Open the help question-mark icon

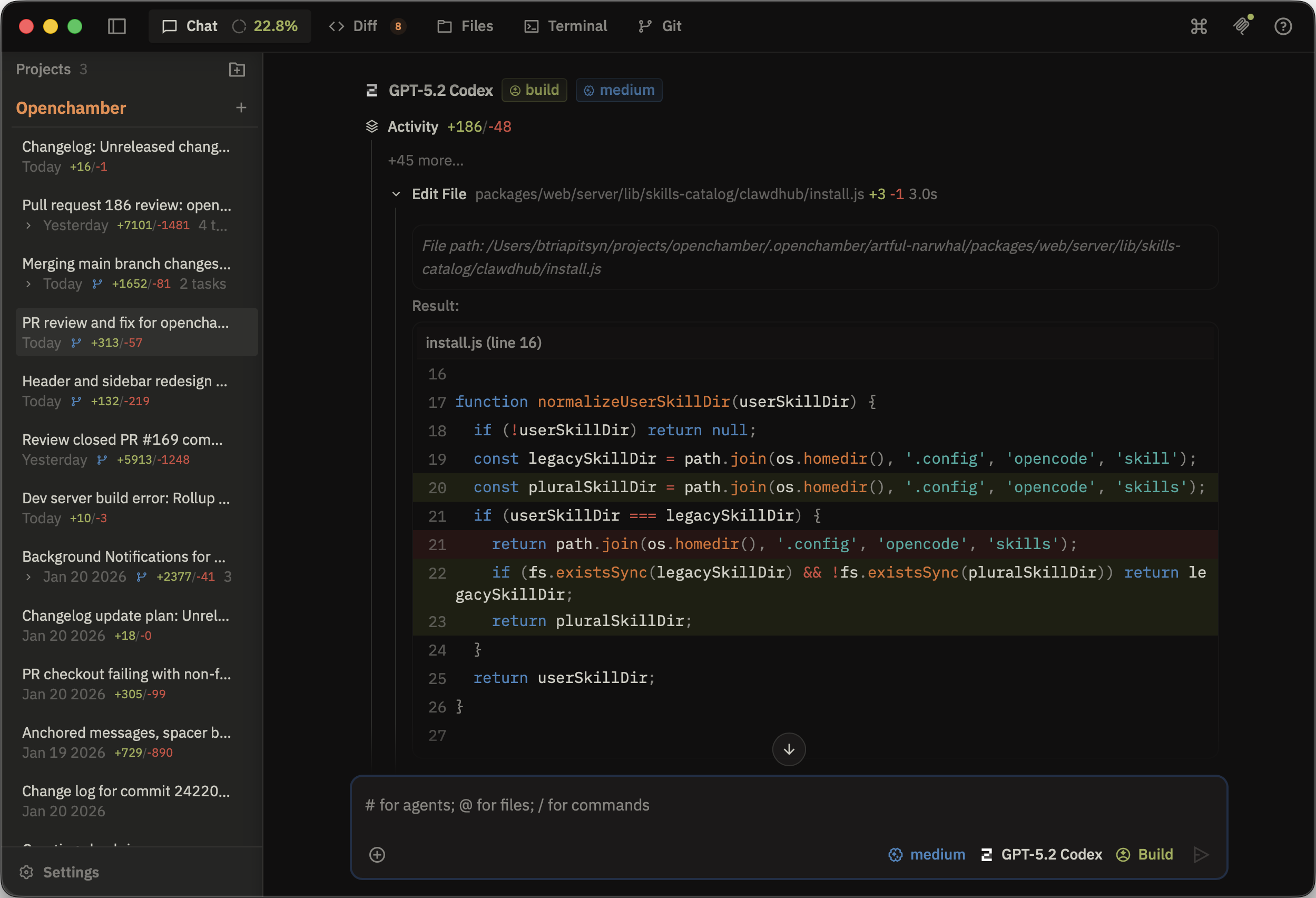point(1283,26)
